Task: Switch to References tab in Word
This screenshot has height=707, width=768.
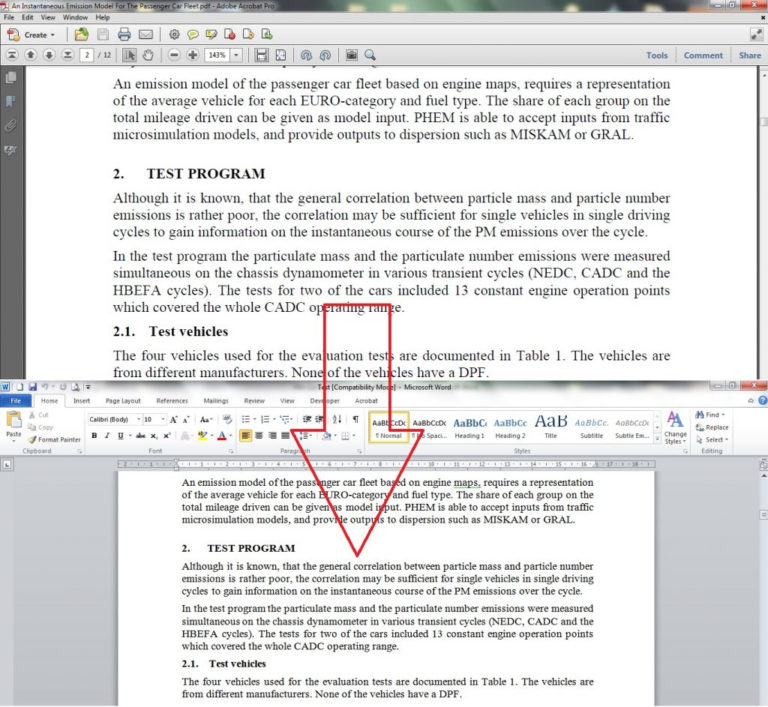Action: click(172, 401)
